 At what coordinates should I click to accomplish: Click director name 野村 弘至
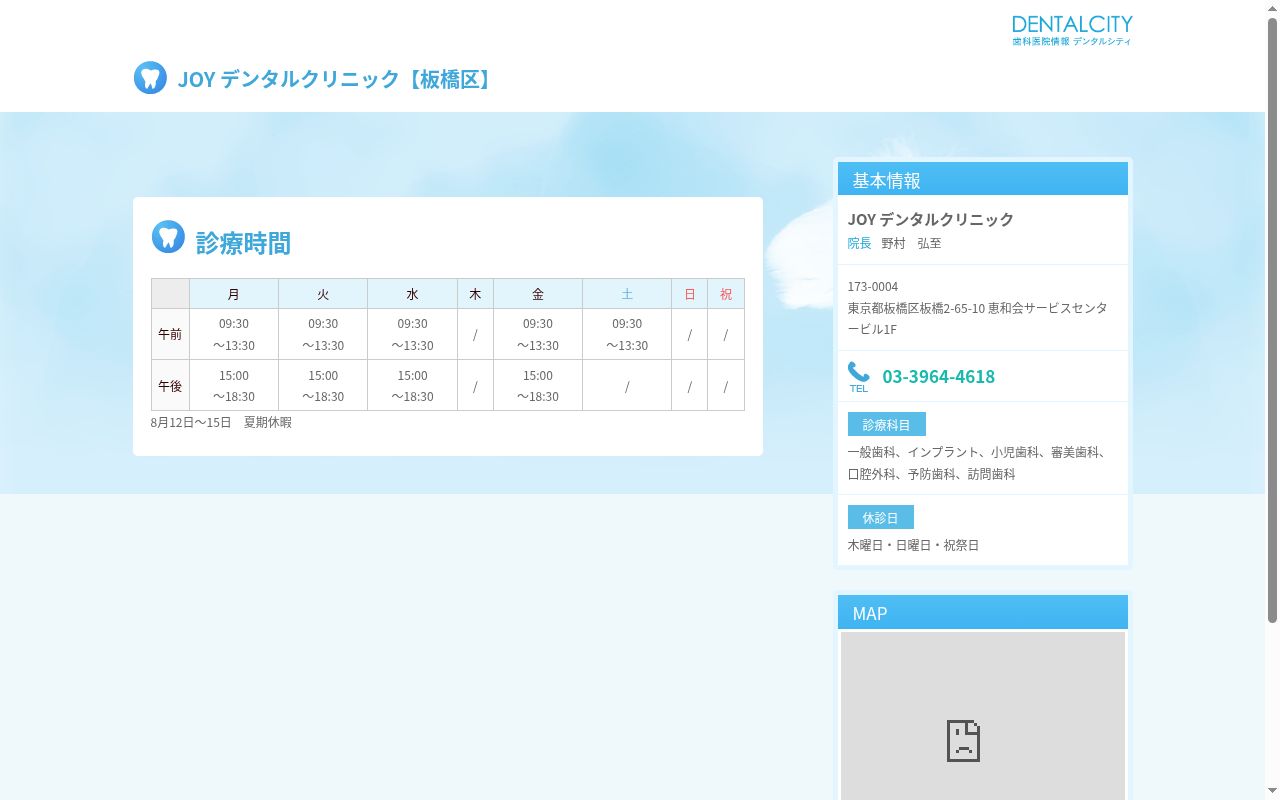click(x=911, y=243)
